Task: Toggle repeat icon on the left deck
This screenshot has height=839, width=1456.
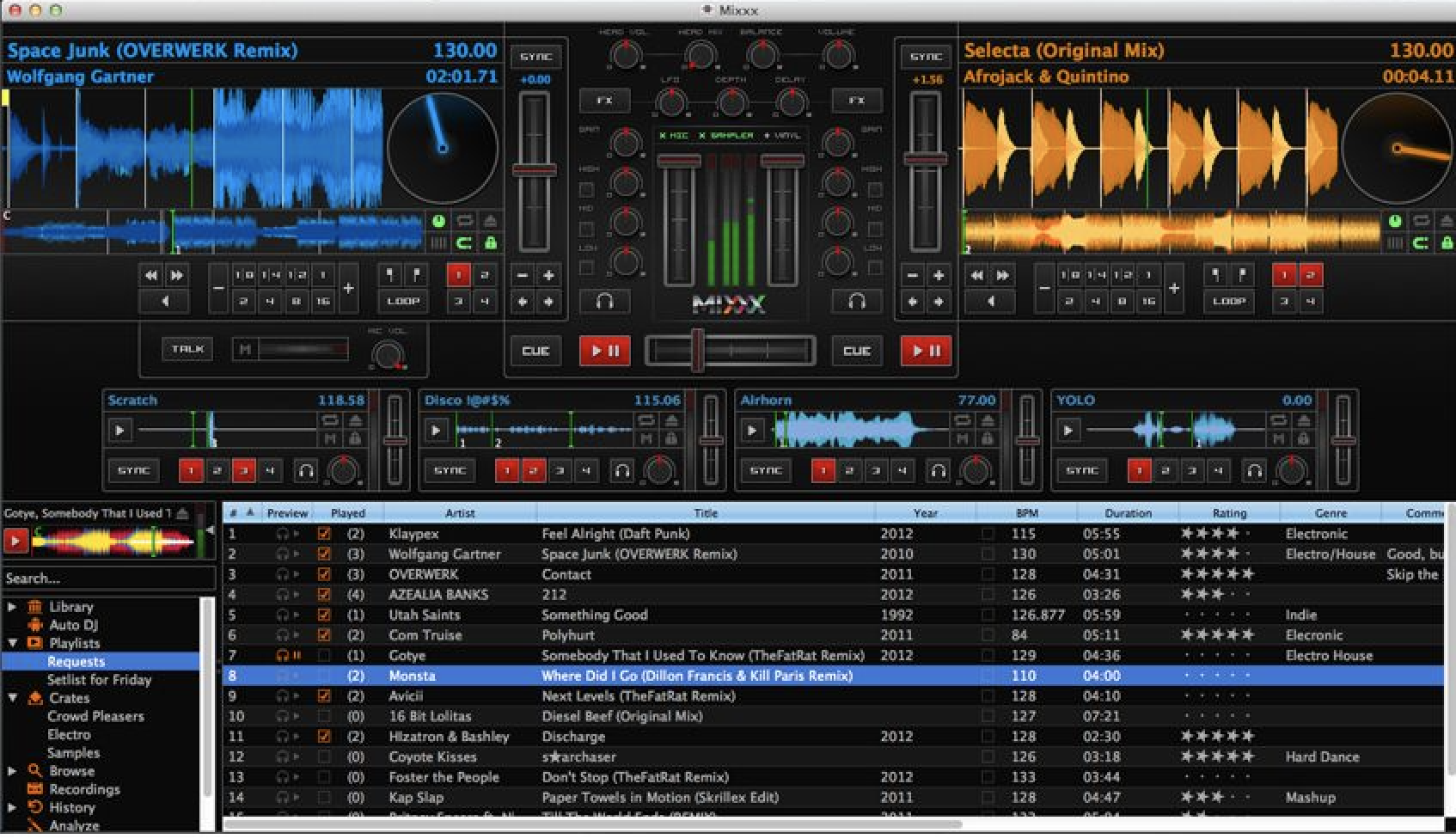Action: [463, 221]
